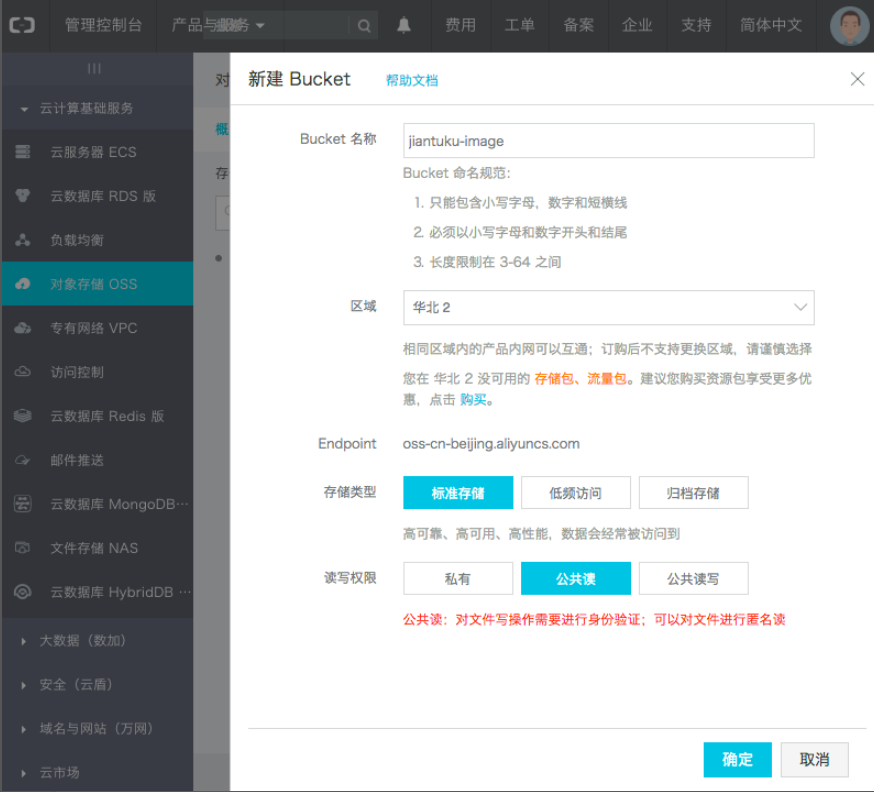Click the OSS cloud storage icon
This screenshot has width=874, height=792.
point(22,284)
